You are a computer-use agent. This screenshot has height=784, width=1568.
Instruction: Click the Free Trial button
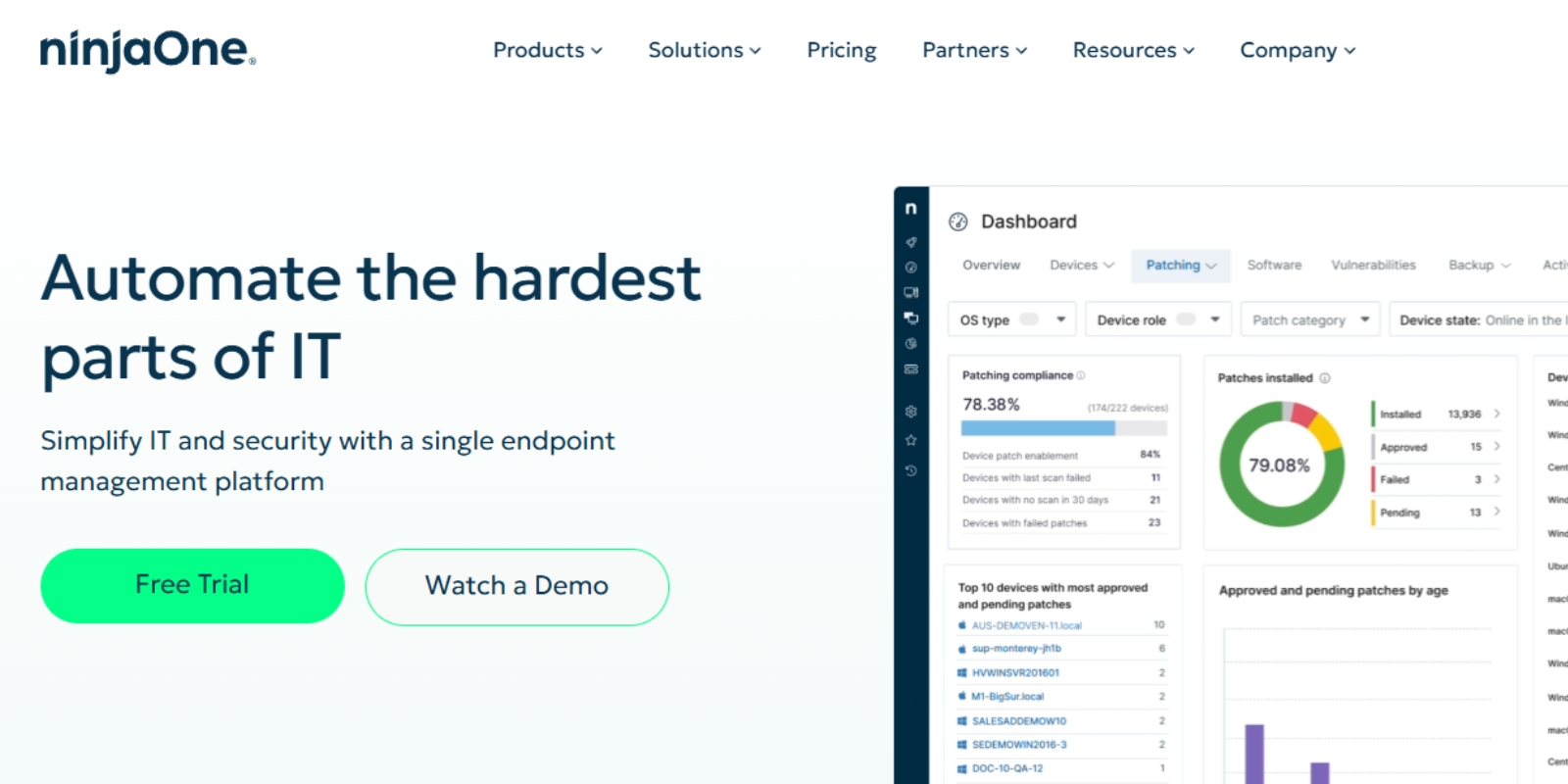point(192,586)
